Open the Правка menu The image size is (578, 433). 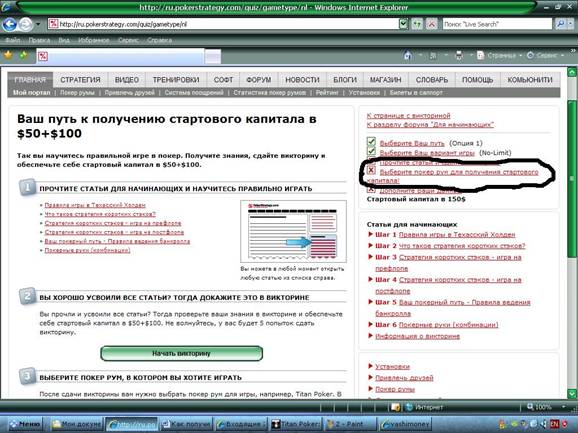pyautogui.click(x=39, y=40)
